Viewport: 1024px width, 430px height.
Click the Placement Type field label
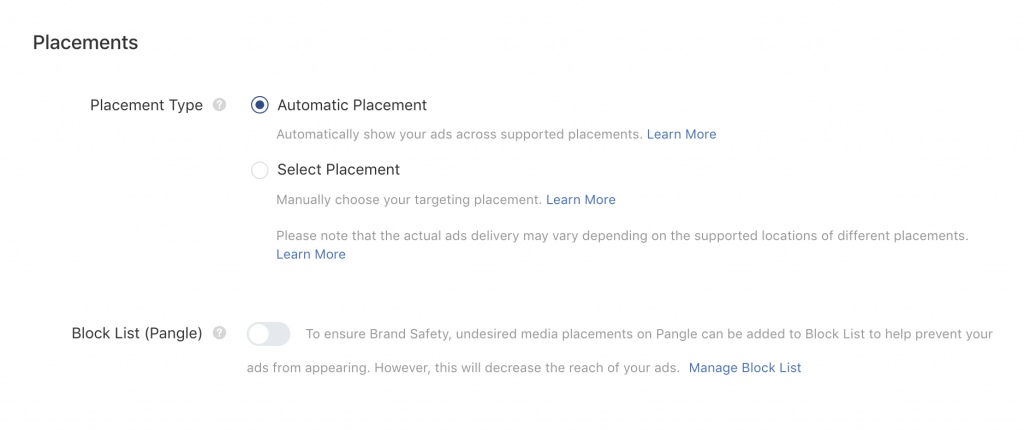coord(146,105)
